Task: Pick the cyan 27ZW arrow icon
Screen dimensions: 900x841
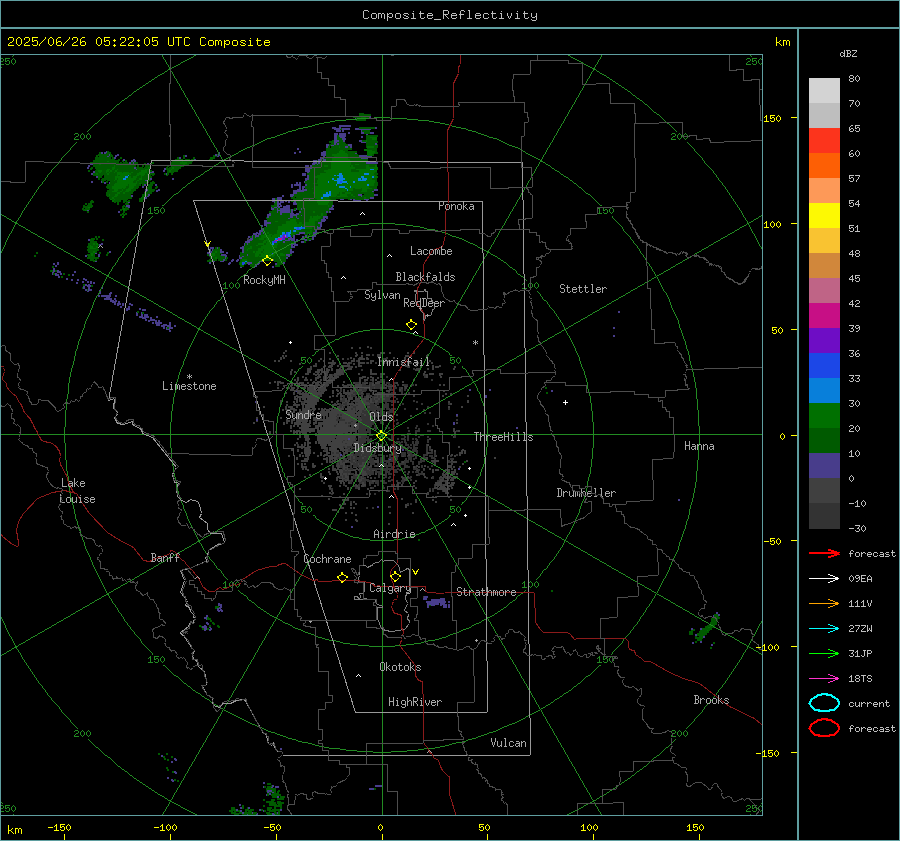Action: [x=824, y=629]
